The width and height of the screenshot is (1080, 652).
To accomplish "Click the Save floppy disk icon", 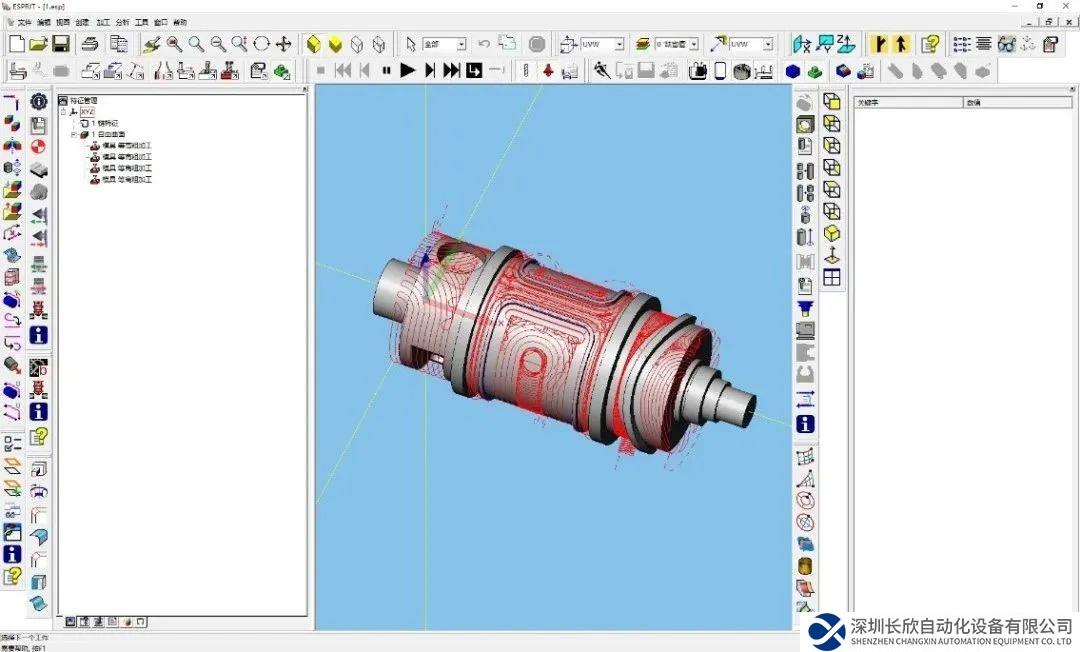I will click(x=60, y=44).
